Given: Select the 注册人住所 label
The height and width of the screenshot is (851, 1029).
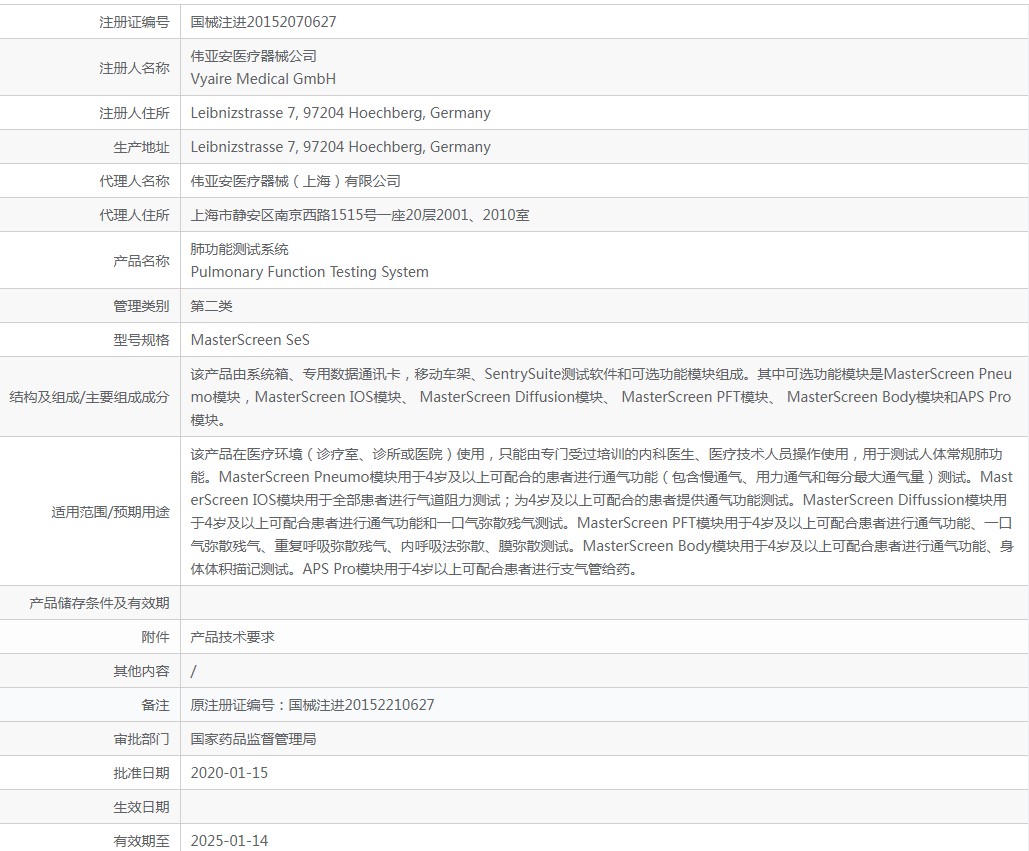Looking at the screenshot, I should tap(134, 113).
